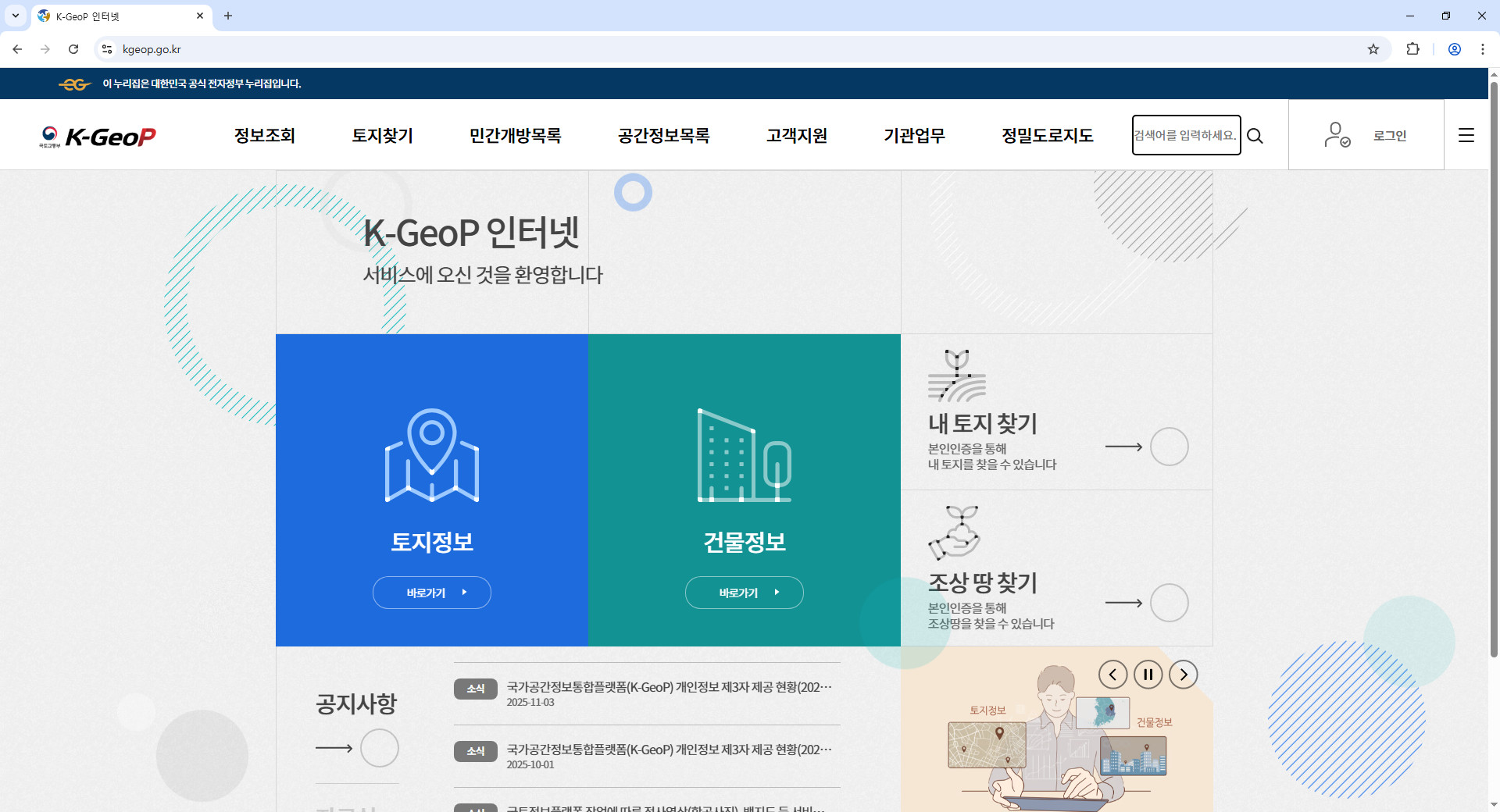Open the 공간정보목록 menu

coord(664,136)
